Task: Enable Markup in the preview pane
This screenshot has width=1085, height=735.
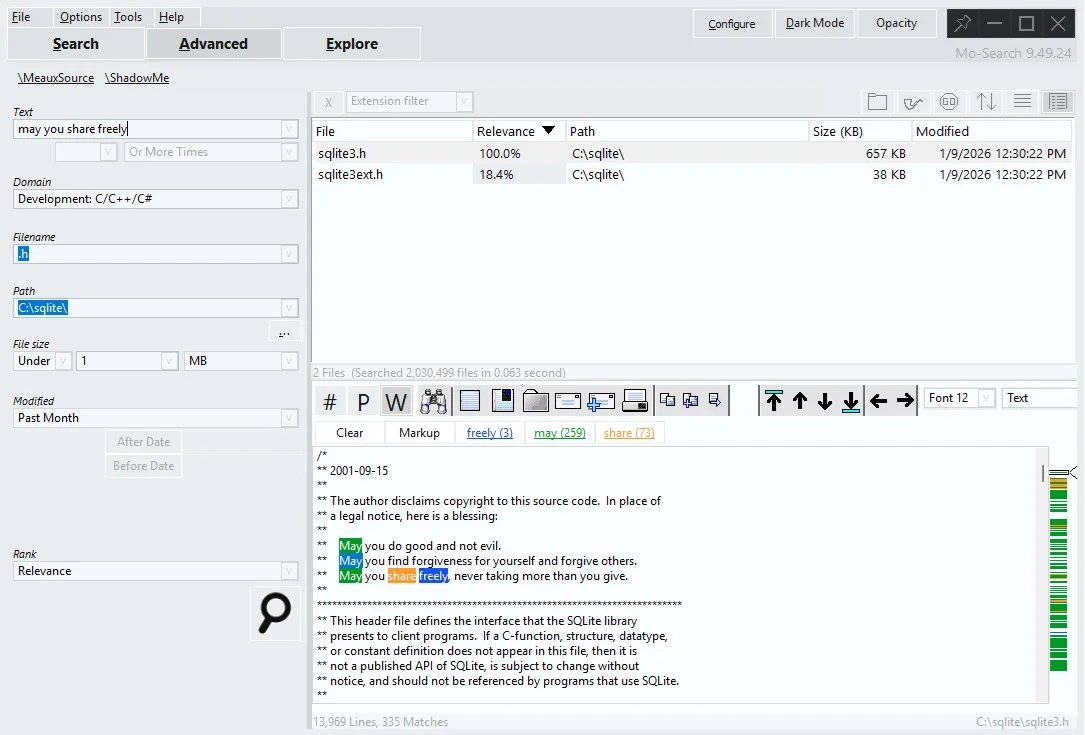Action: 419,432
